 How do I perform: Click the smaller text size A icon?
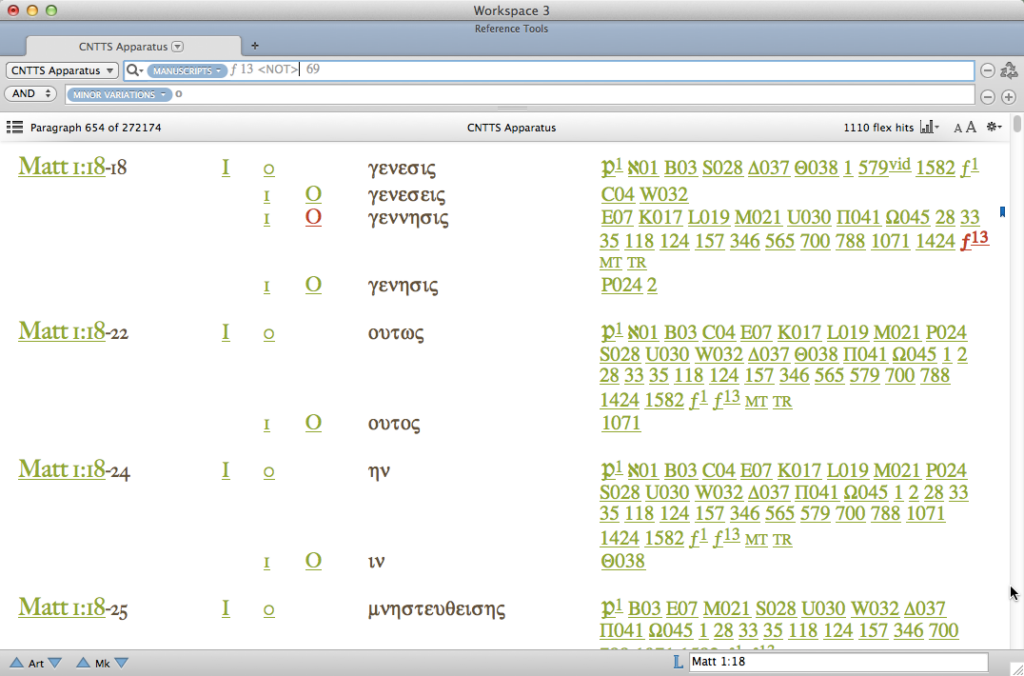pyautogui.click(x=957, y=129)
